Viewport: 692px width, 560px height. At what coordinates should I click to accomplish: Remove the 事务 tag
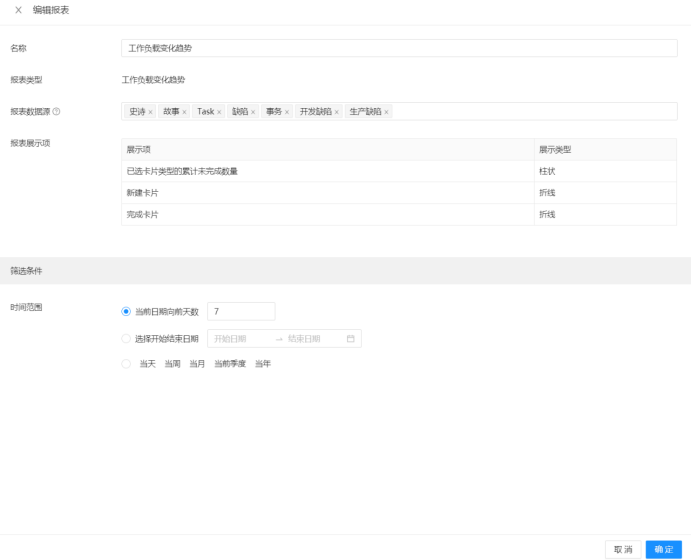coord(287,112)
